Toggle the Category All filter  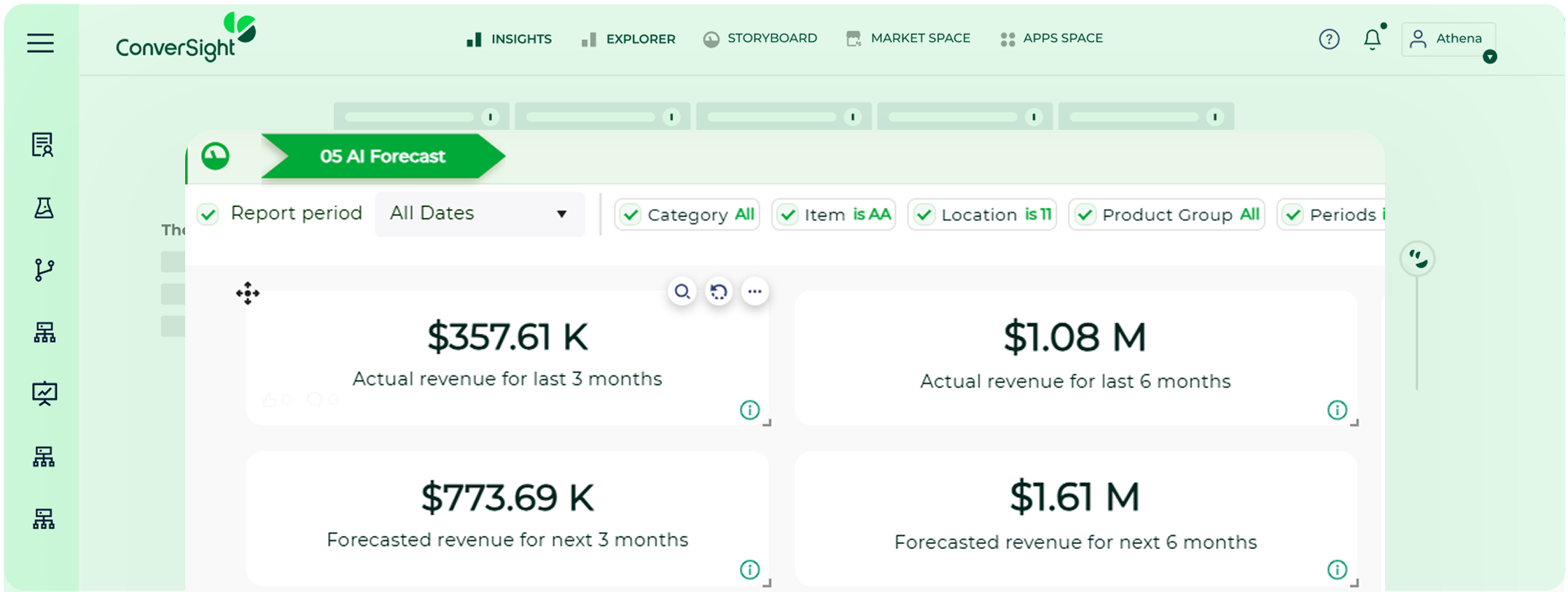coord(687,214)
